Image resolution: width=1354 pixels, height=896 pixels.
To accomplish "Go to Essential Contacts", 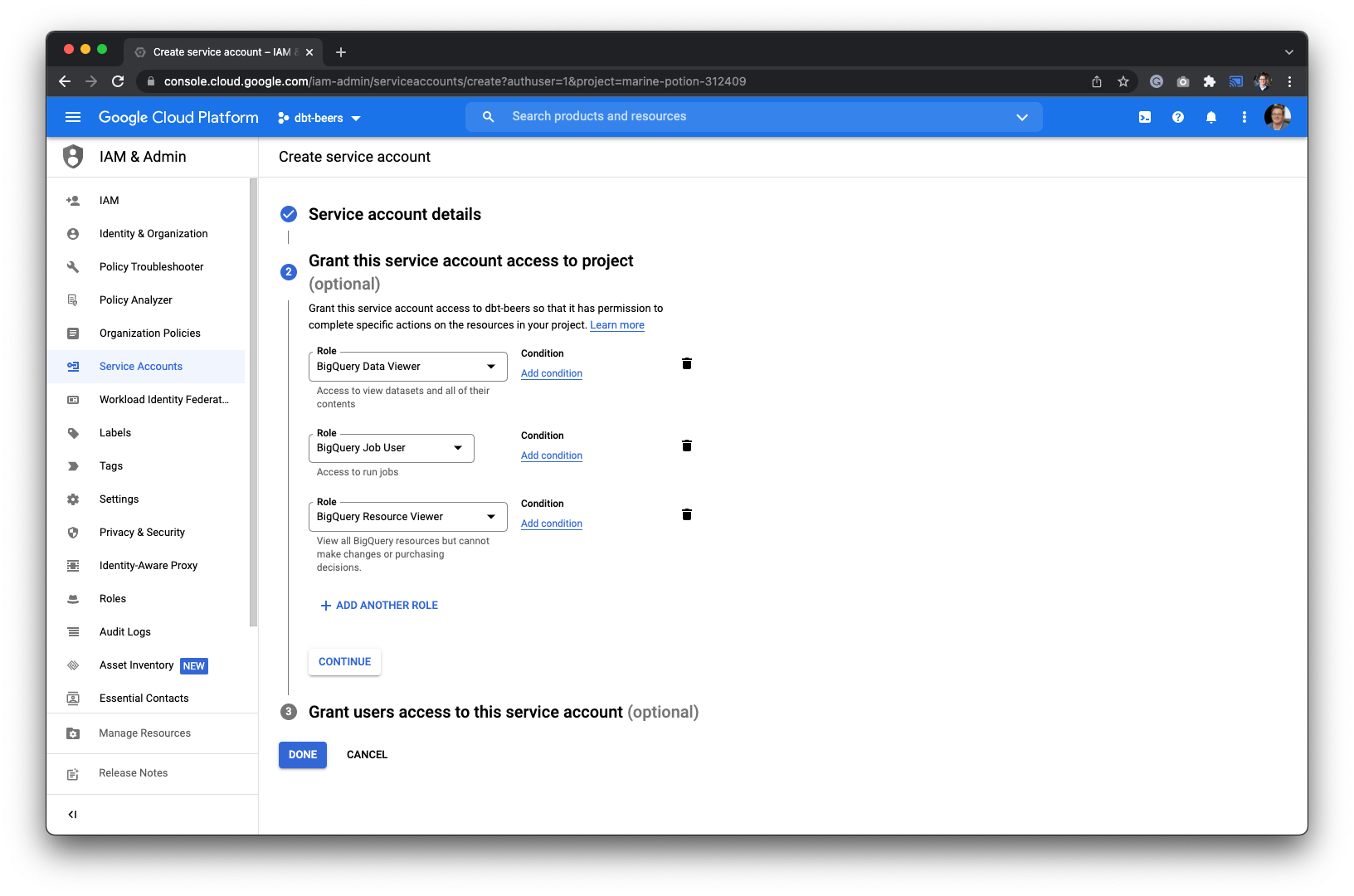I will click(x=145, y=699).
